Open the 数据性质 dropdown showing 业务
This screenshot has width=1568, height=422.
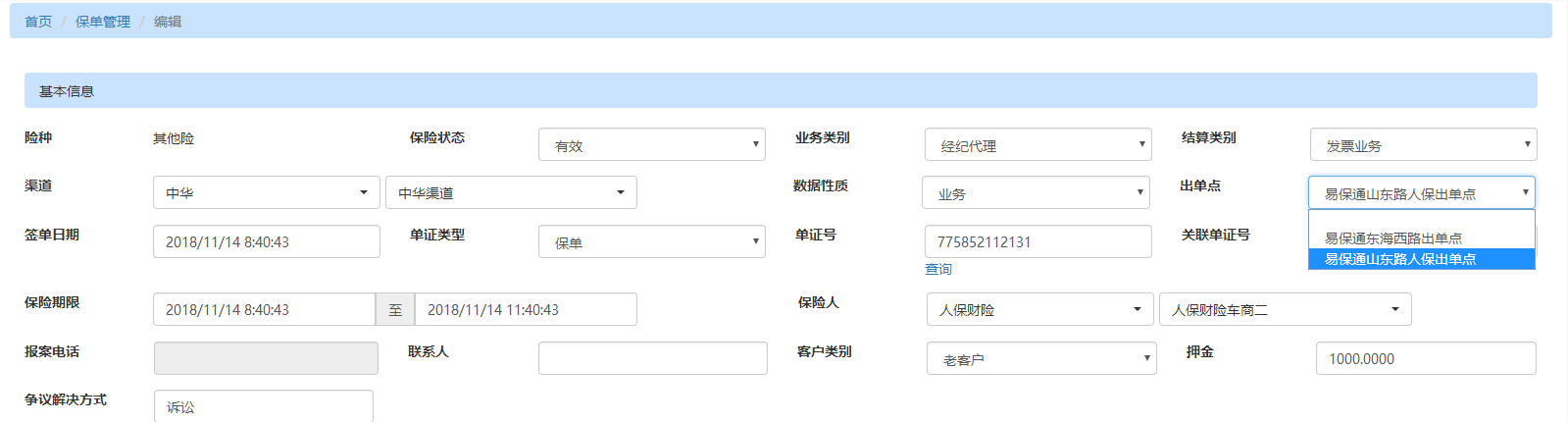point(1036,193)
